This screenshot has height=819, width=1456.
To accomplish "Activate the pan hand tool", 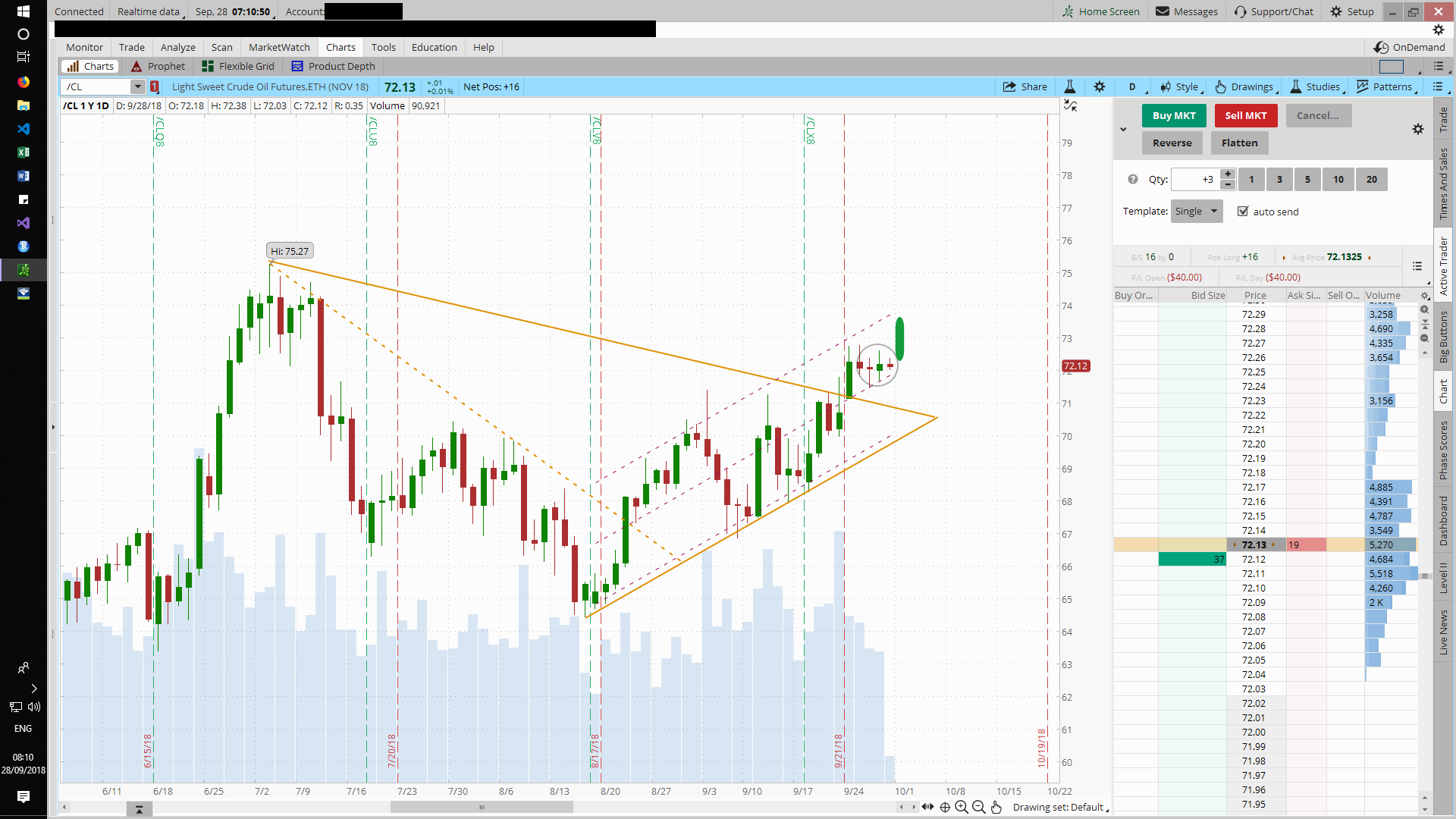I will tap(996, 807).
